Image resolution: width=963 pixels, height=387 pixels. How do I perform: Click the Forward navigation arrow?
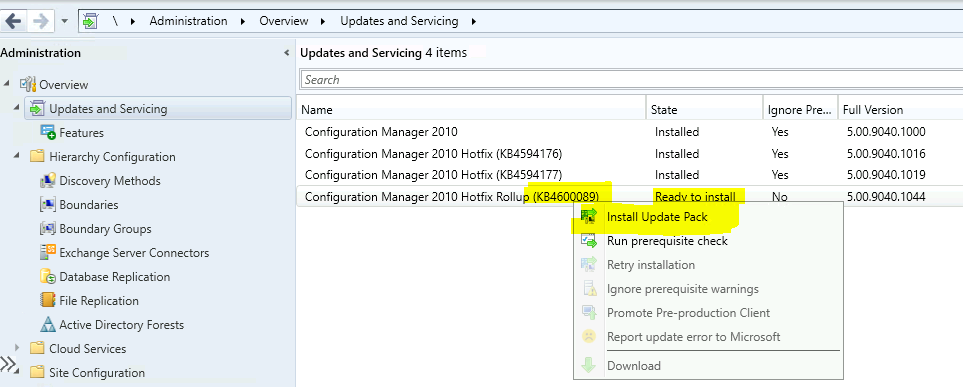click(x=41, y=22)
